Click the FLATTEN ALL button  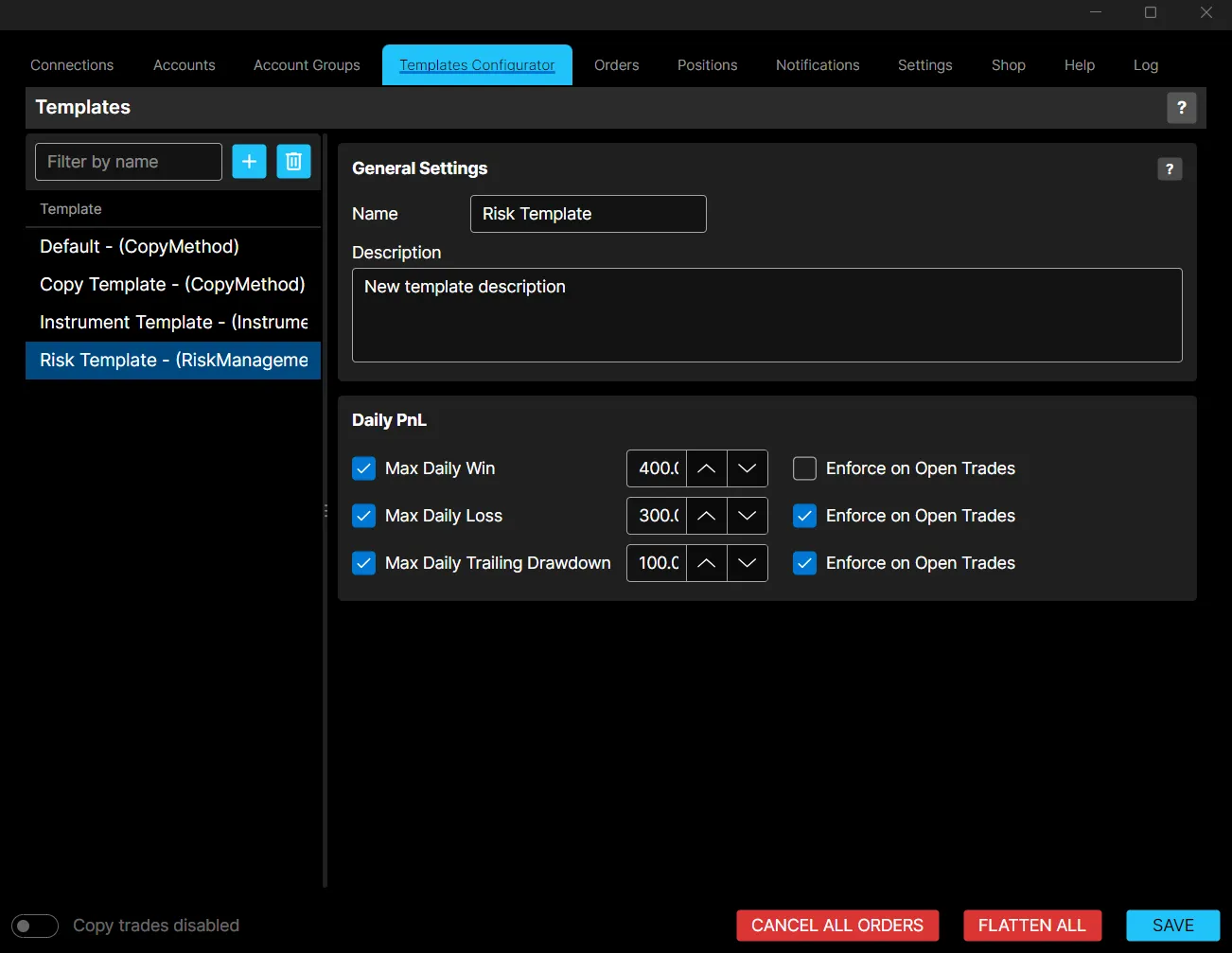[x=1032, y=926]
